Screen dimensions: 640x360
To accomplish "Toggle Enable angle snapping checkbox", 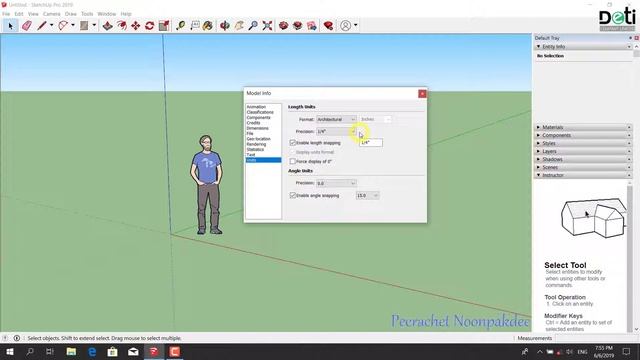I will 293,195.
